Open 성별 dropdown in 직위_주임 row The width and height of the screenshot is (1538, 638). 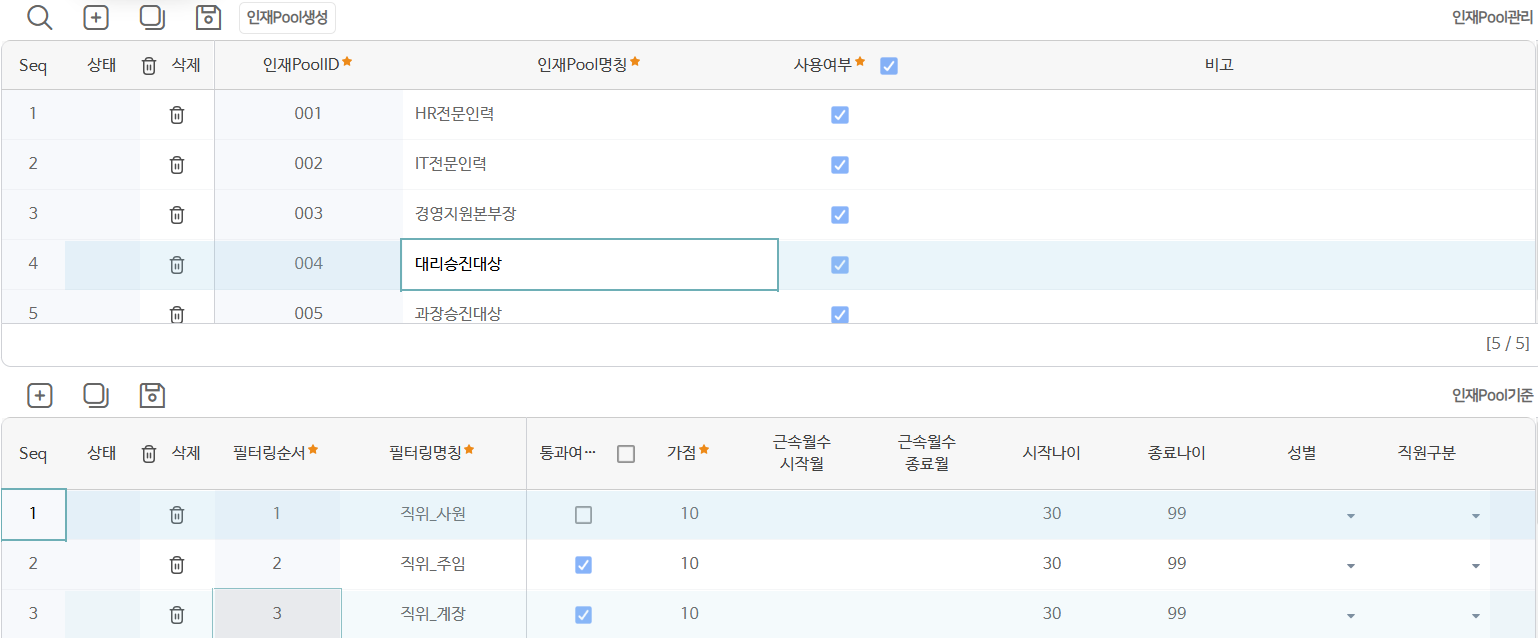click(x=1351, y=566)
